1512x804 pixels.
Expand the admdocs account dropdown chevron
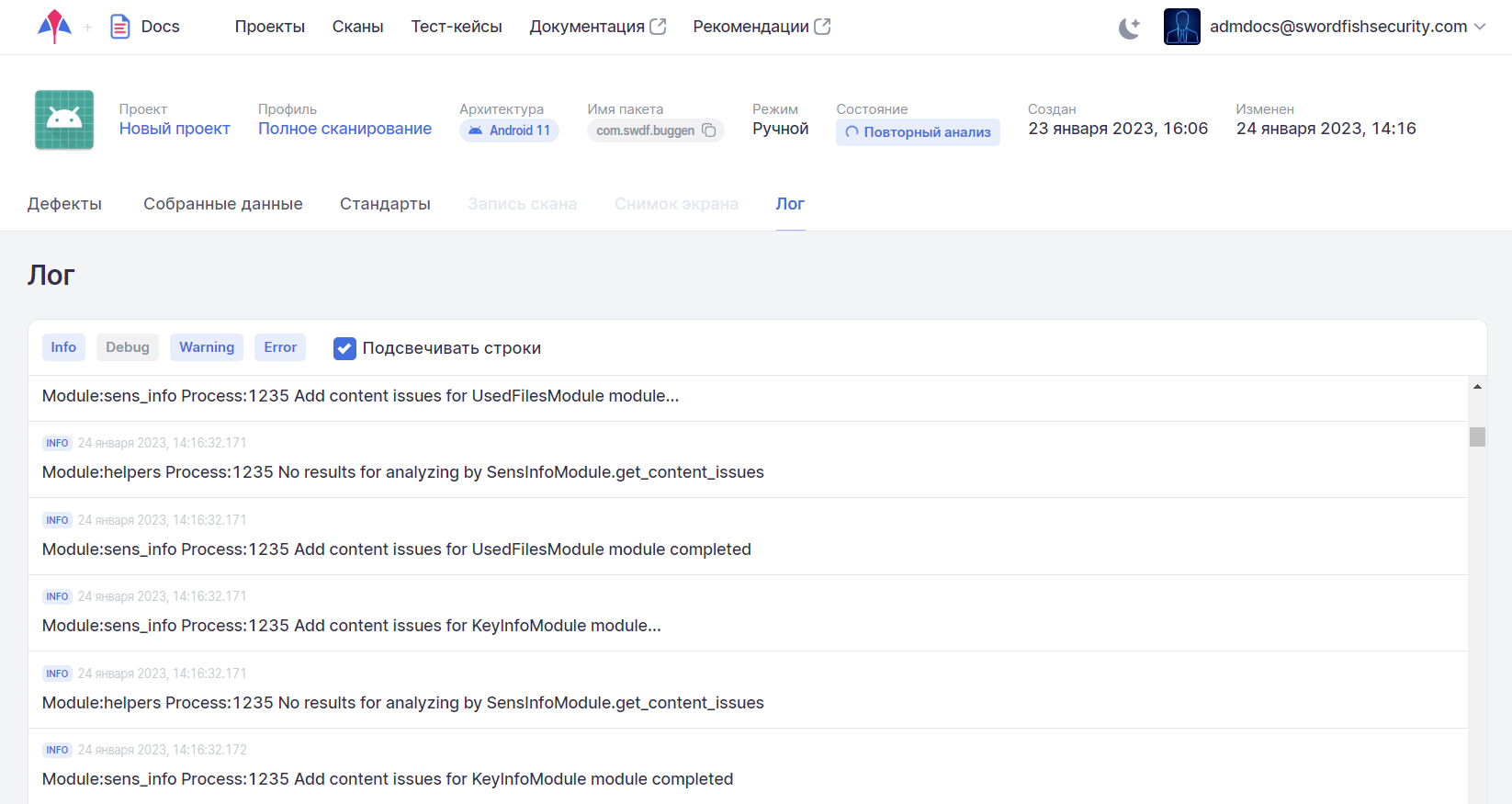coord(1480,27)
